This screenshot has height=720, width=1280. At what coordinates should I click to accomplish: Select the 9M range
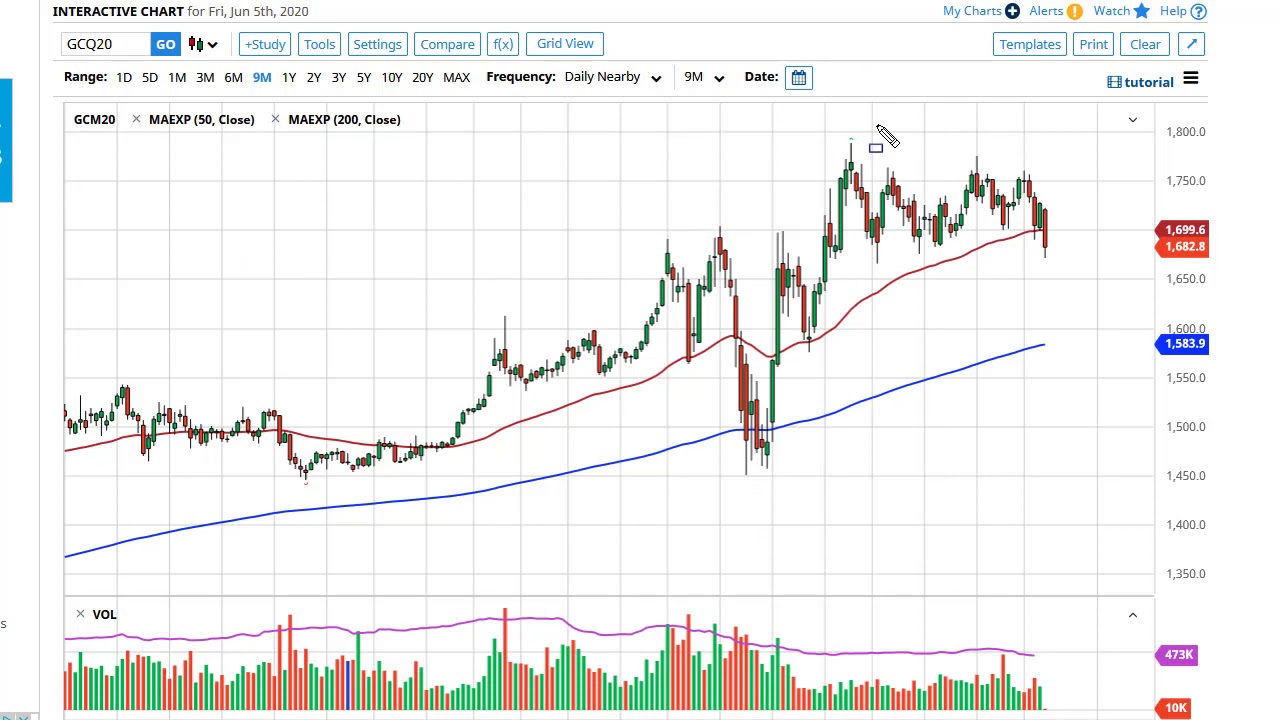point(262,77)
